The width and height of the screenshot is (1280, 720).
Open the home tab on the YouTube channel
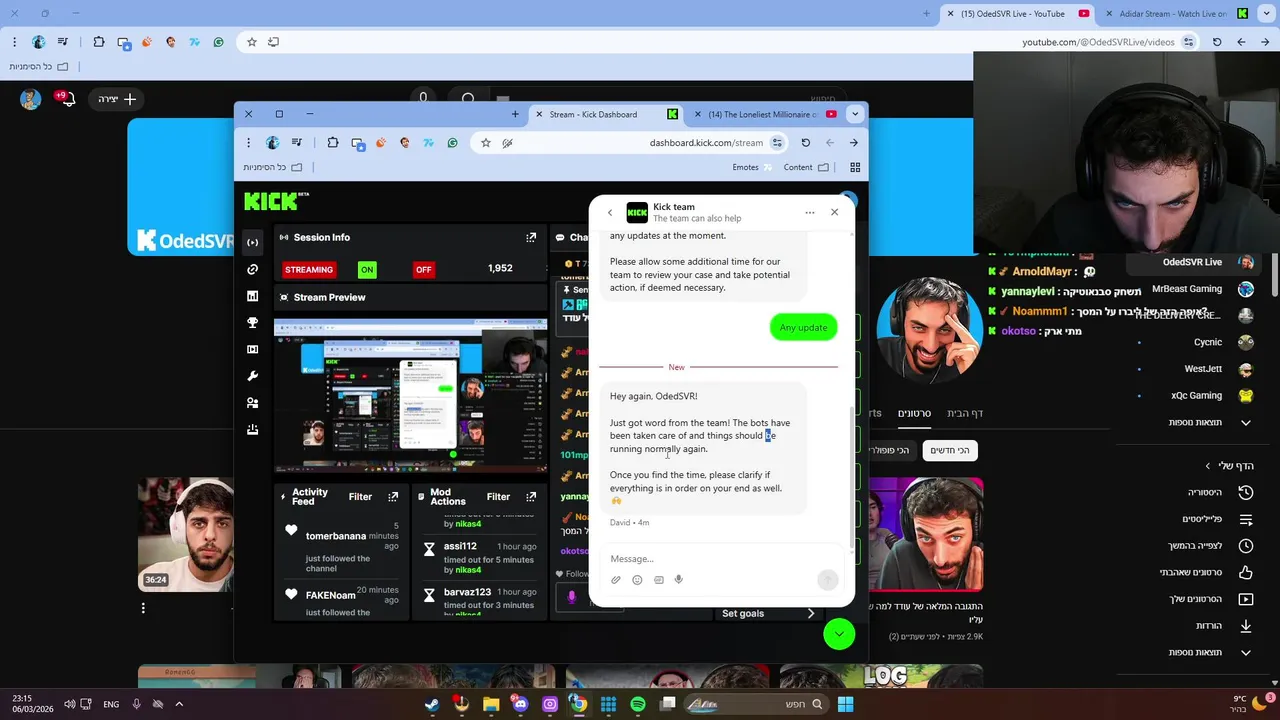(x=965, y=413)
